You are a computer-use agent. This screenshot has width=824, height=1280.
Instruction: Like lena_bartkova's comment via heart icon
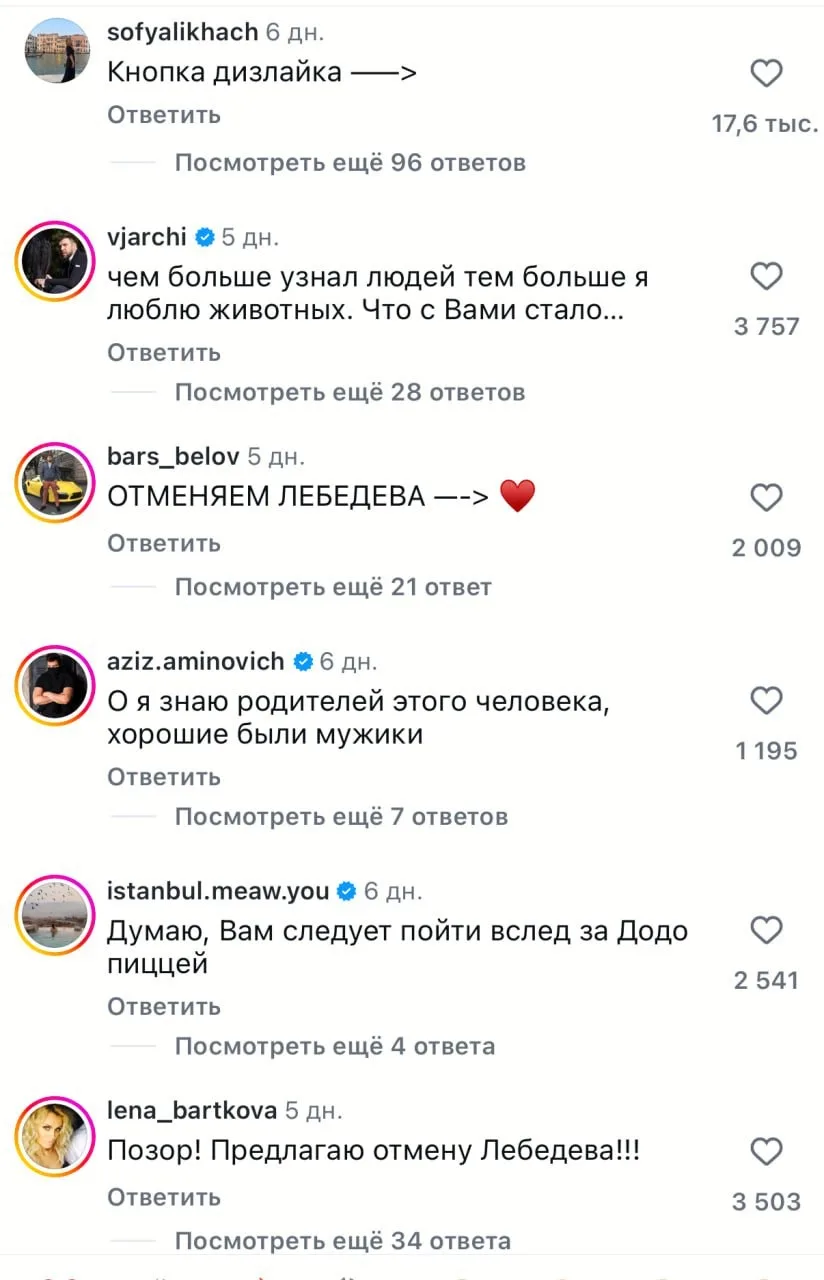(x=766, y=1151)
